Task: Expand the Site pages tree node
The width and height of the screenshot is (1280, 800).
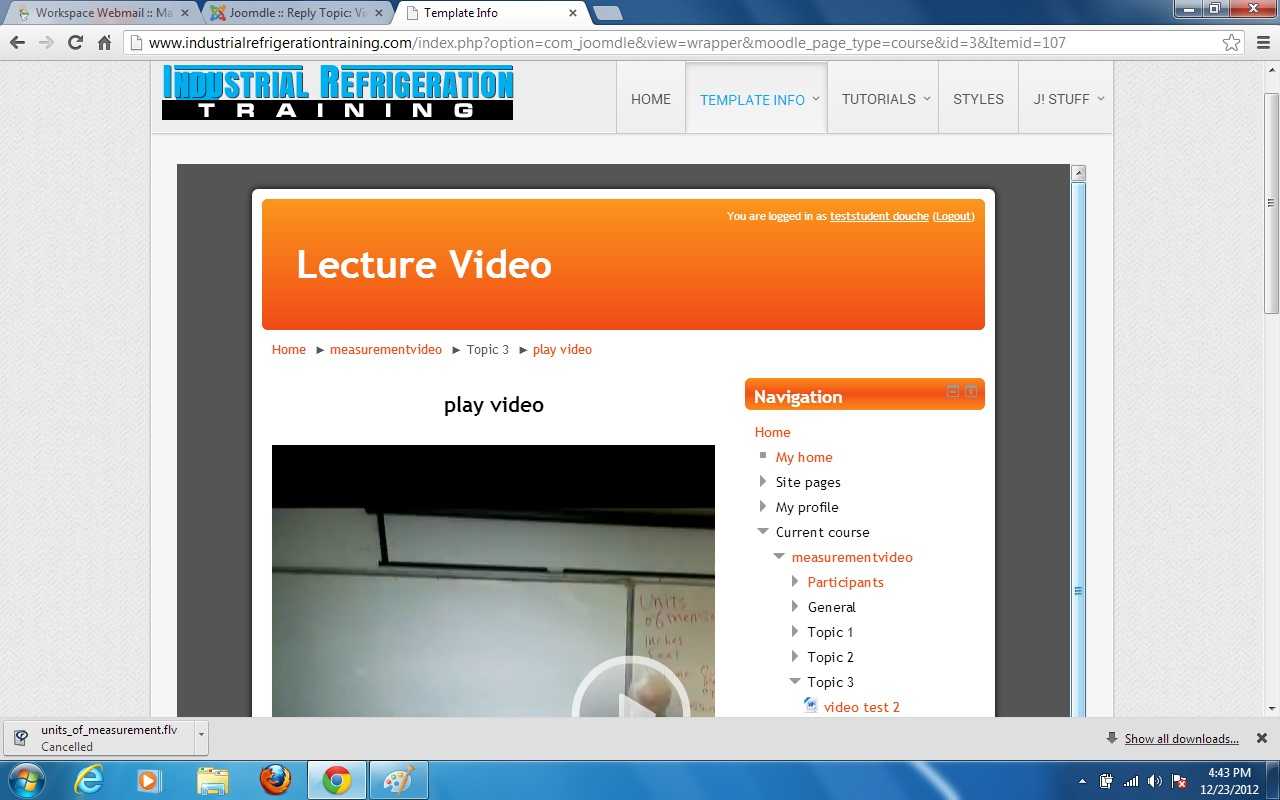Action: [763, 482]
